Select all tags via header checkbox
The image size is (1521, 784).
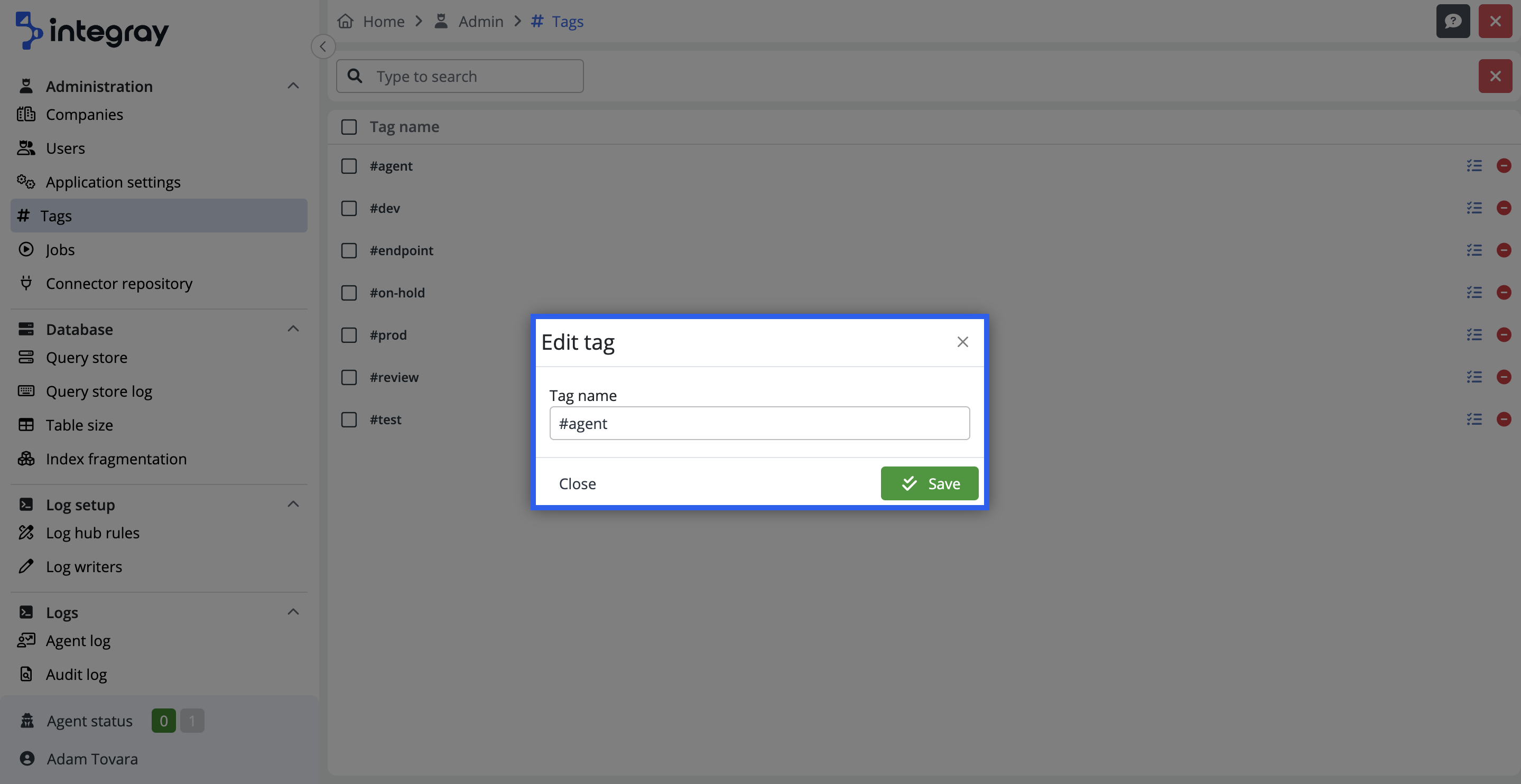pos(348,126)
